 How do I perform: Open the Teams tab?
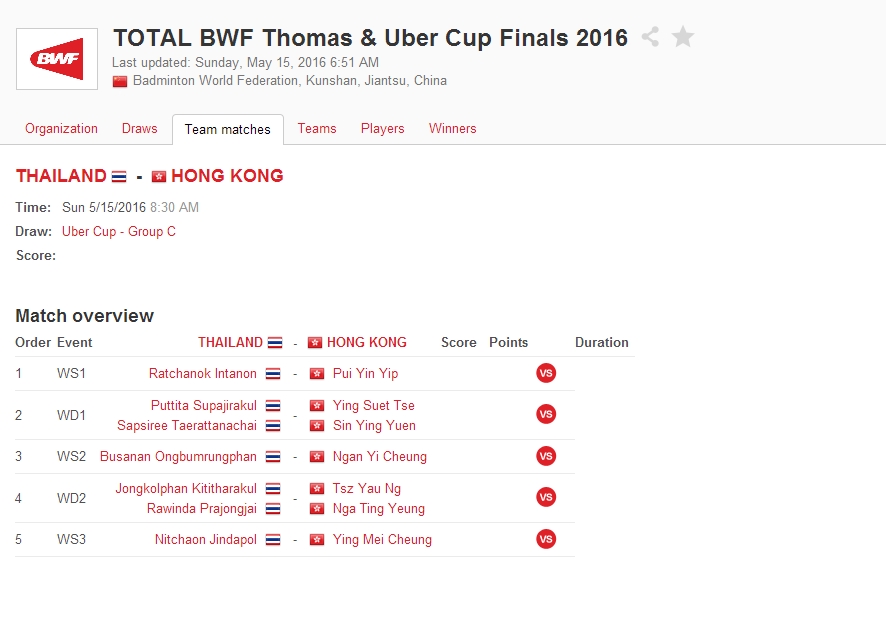coord(317,128)
